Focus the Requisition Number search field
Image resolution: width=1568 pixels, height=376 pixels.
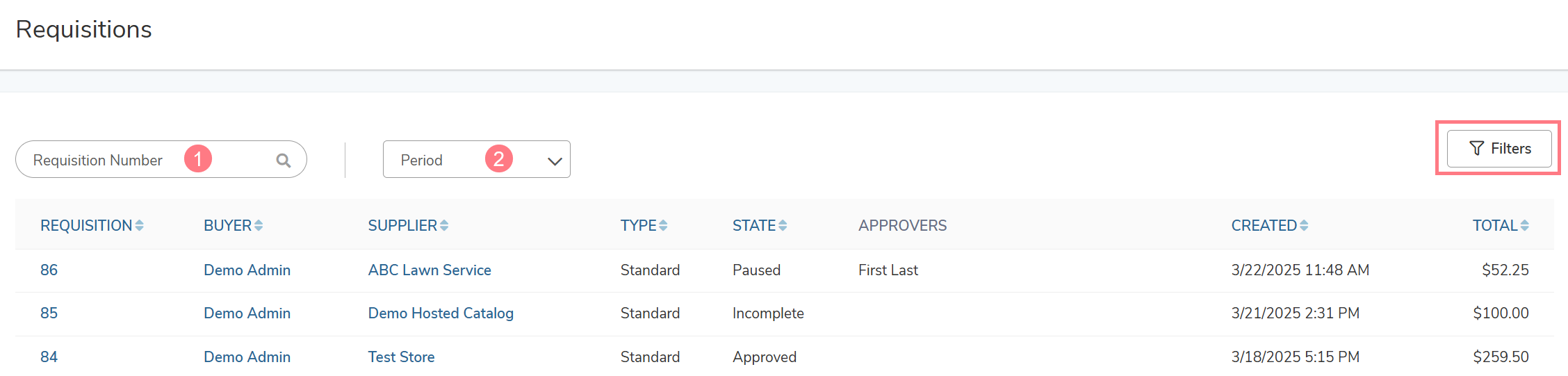point(161,160)
